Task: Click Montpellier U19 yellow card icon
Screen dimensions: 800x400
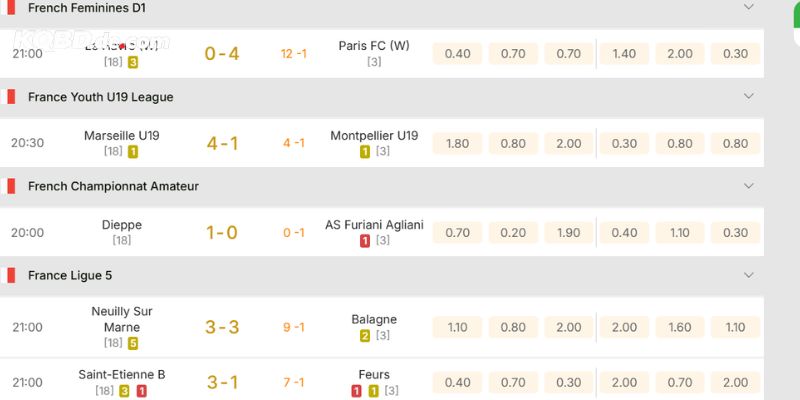Action: 365,152
